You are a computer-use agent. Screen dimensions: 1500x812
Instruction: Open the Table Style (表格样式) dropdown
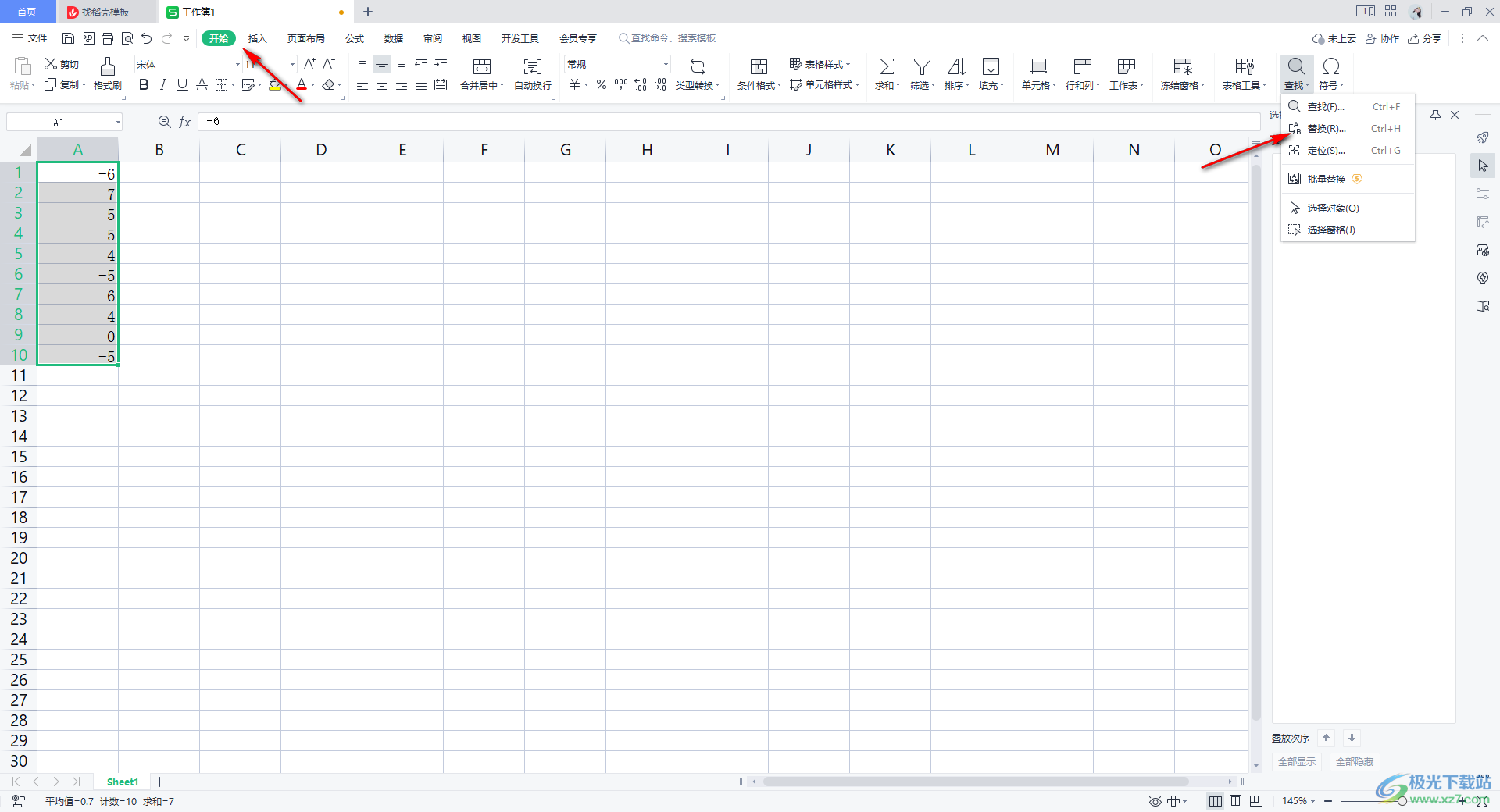(820, 64)
